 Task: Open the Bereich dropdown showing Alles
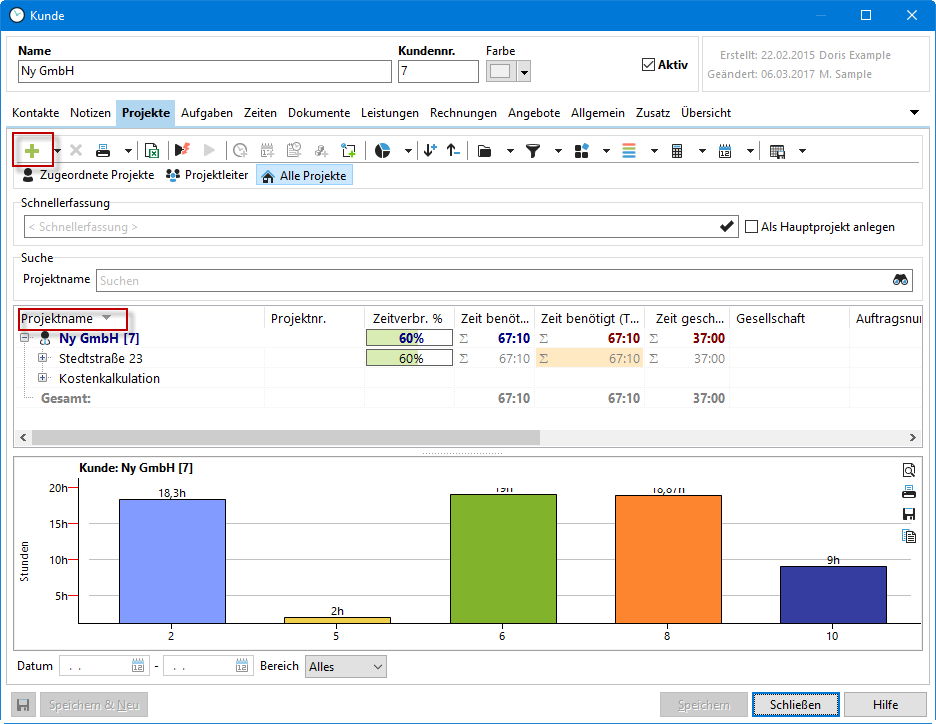[x=346, y=666]
